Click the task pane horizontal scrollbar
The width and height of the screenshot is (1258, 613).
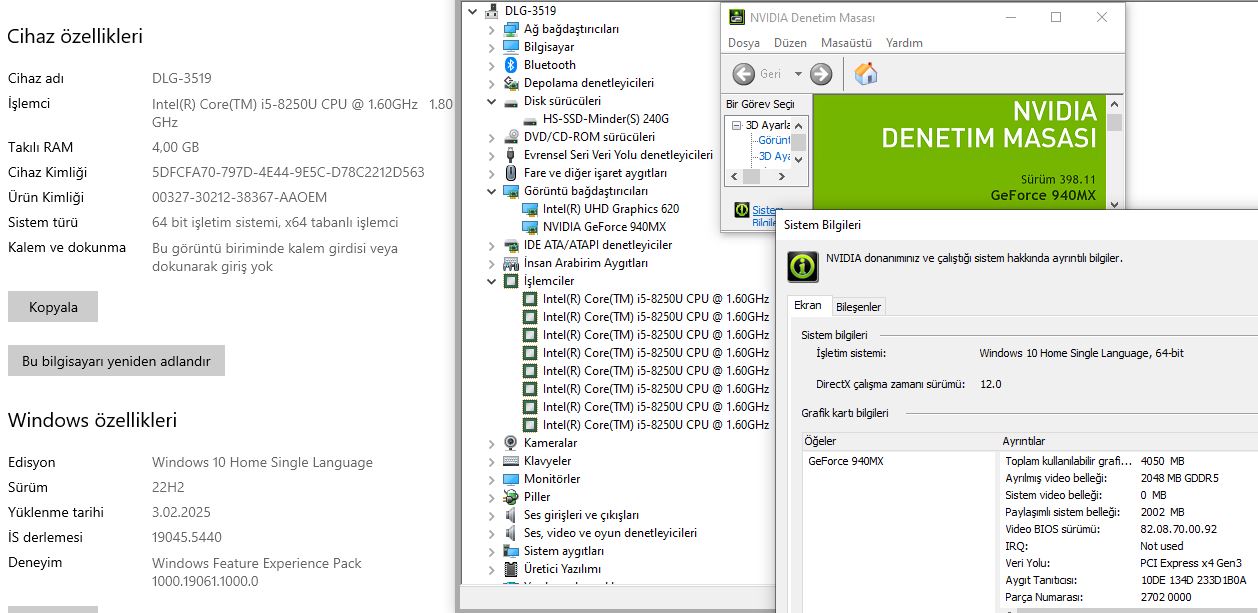(758, 176)
